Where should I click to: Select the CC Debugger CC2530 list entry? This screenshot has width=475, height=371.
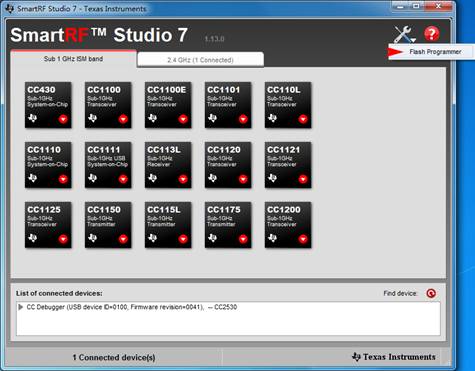(228, 307)
